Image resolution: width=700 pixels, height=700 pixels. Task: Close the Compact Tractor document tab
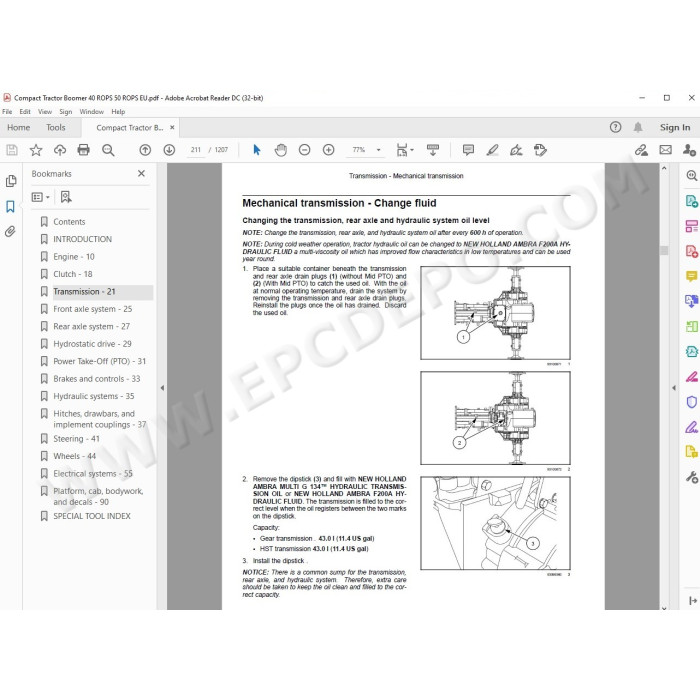point(172,127)
